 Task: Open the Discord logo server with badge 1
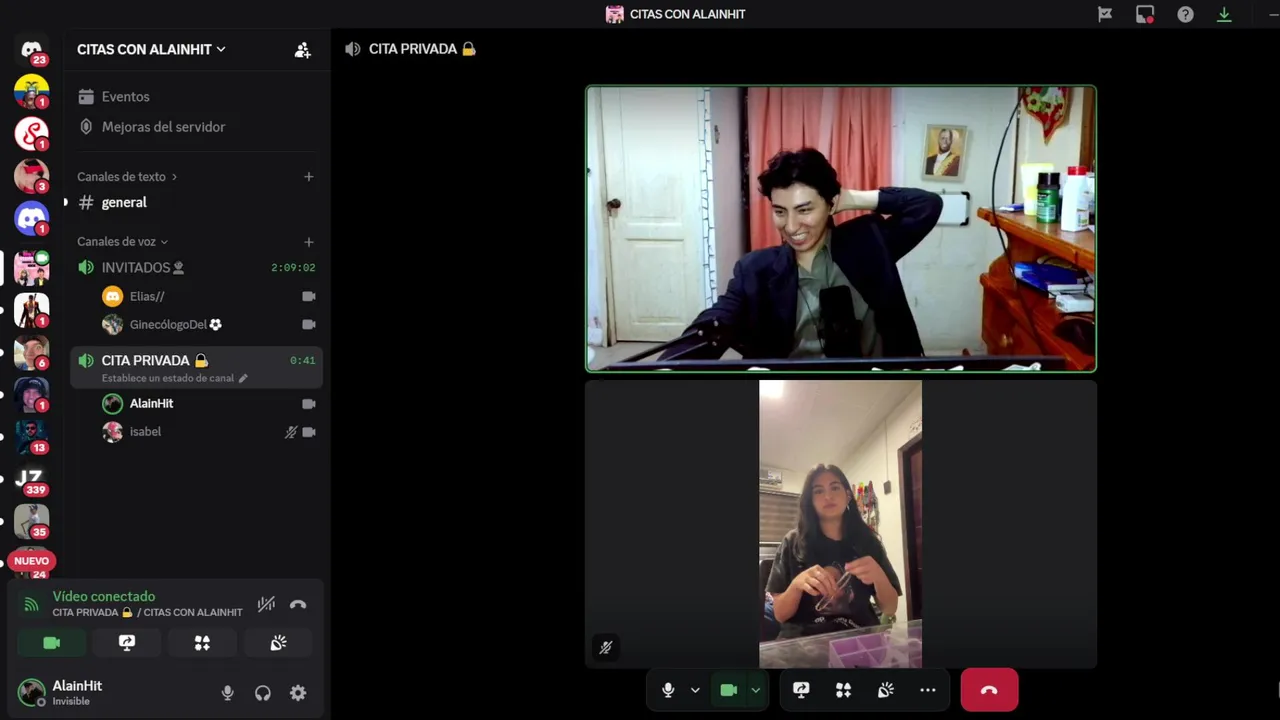pyautogui.click(x=31, y=218)
